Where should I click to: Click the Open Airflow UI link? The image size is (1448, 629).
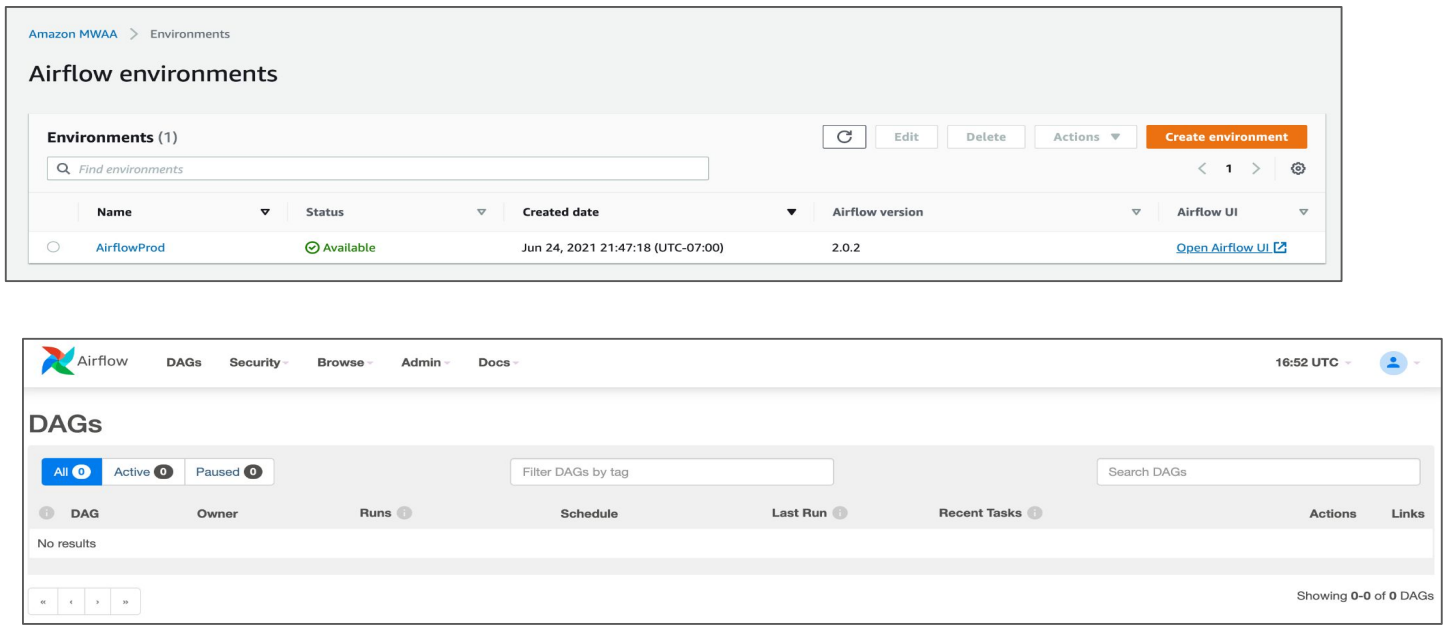(1231, 248)
